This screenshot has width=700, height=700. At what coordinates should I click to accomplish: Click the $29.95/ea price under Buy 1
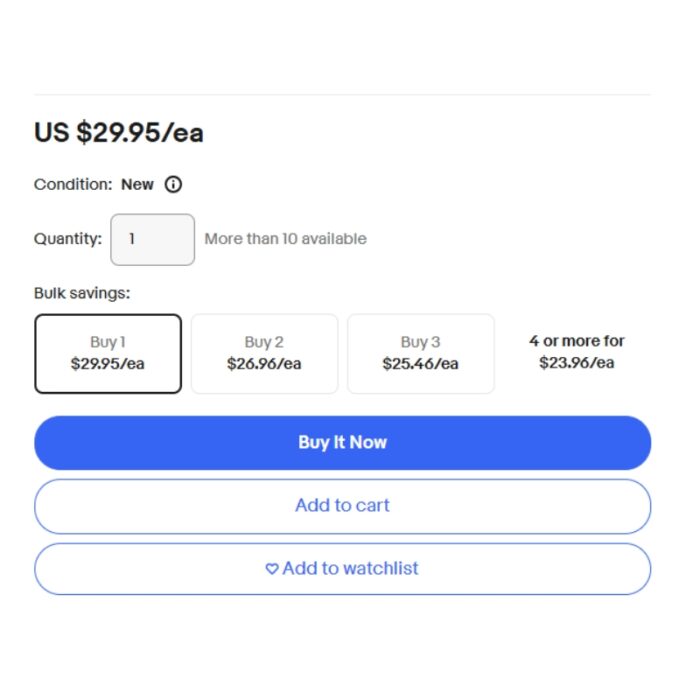(x=108, y=364)
